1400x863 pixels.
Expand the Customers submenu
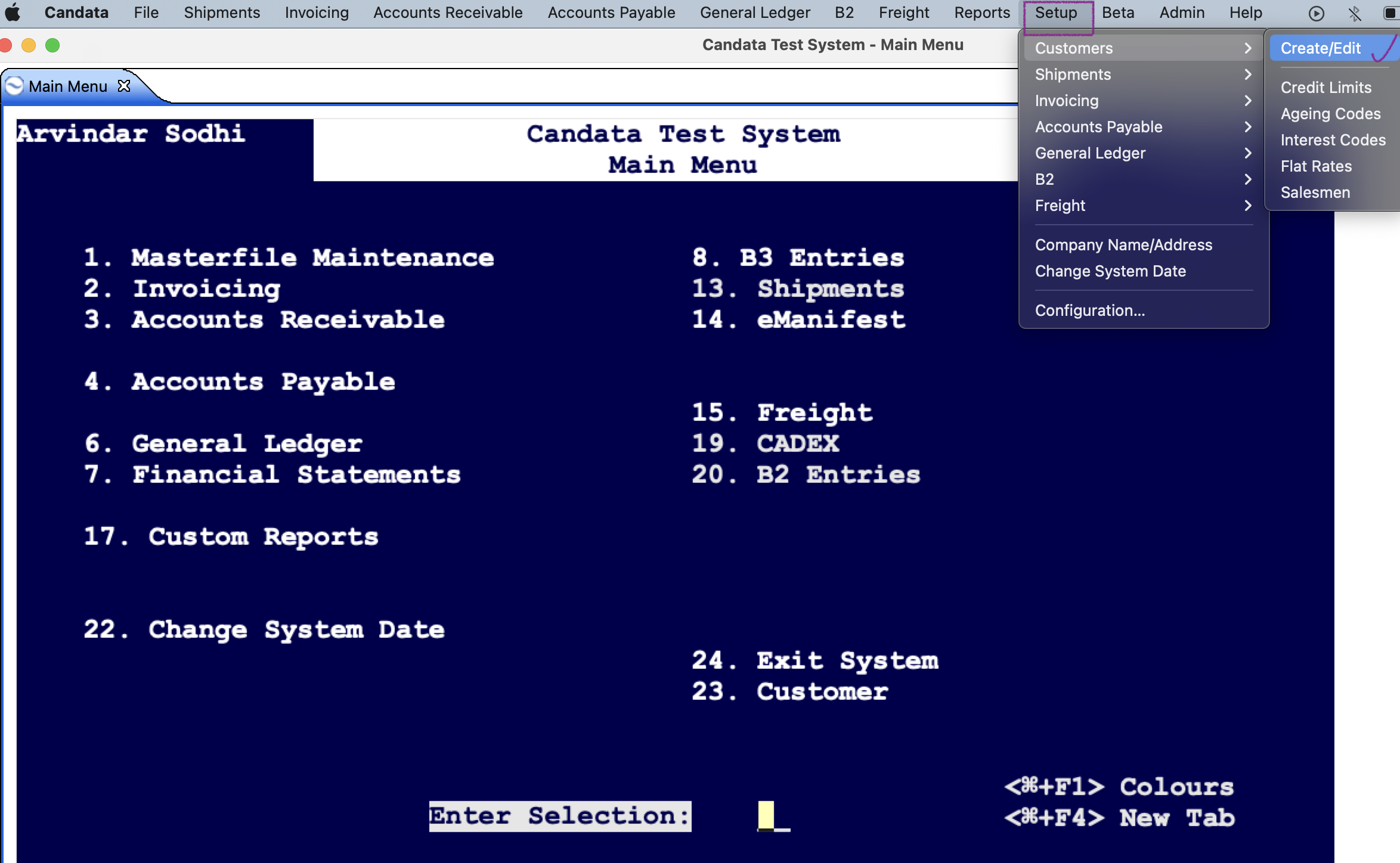[x=1142, y=48]
